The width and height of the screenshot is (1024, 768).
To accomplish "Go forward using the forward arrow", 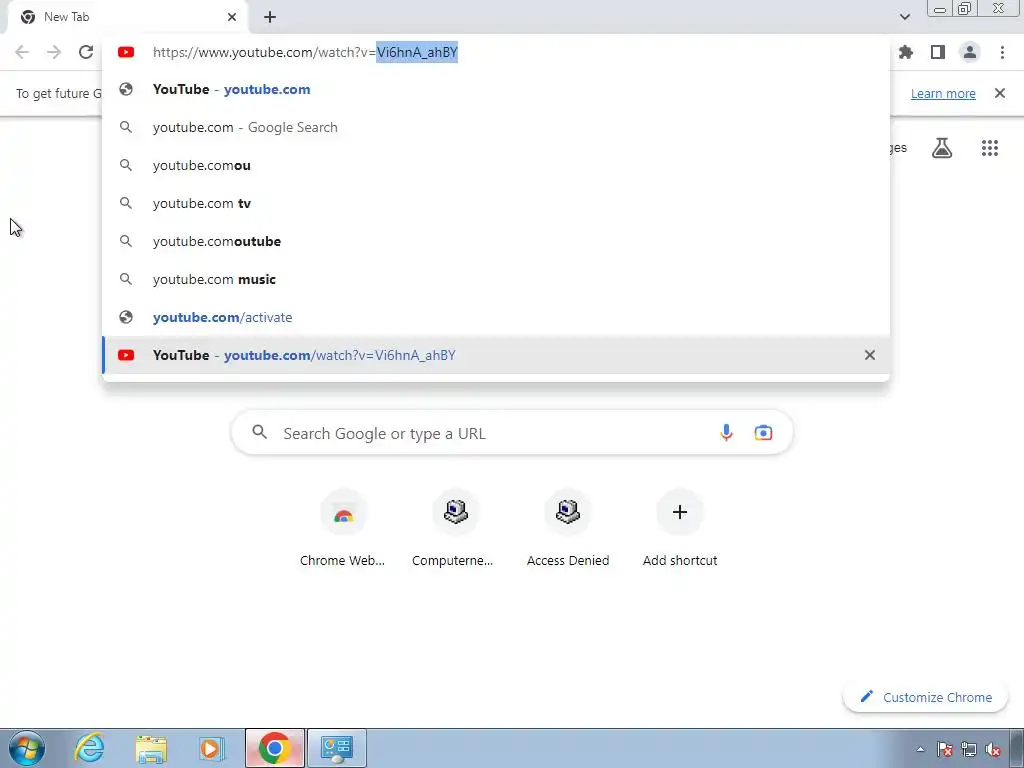I will [x=54, y=52].
